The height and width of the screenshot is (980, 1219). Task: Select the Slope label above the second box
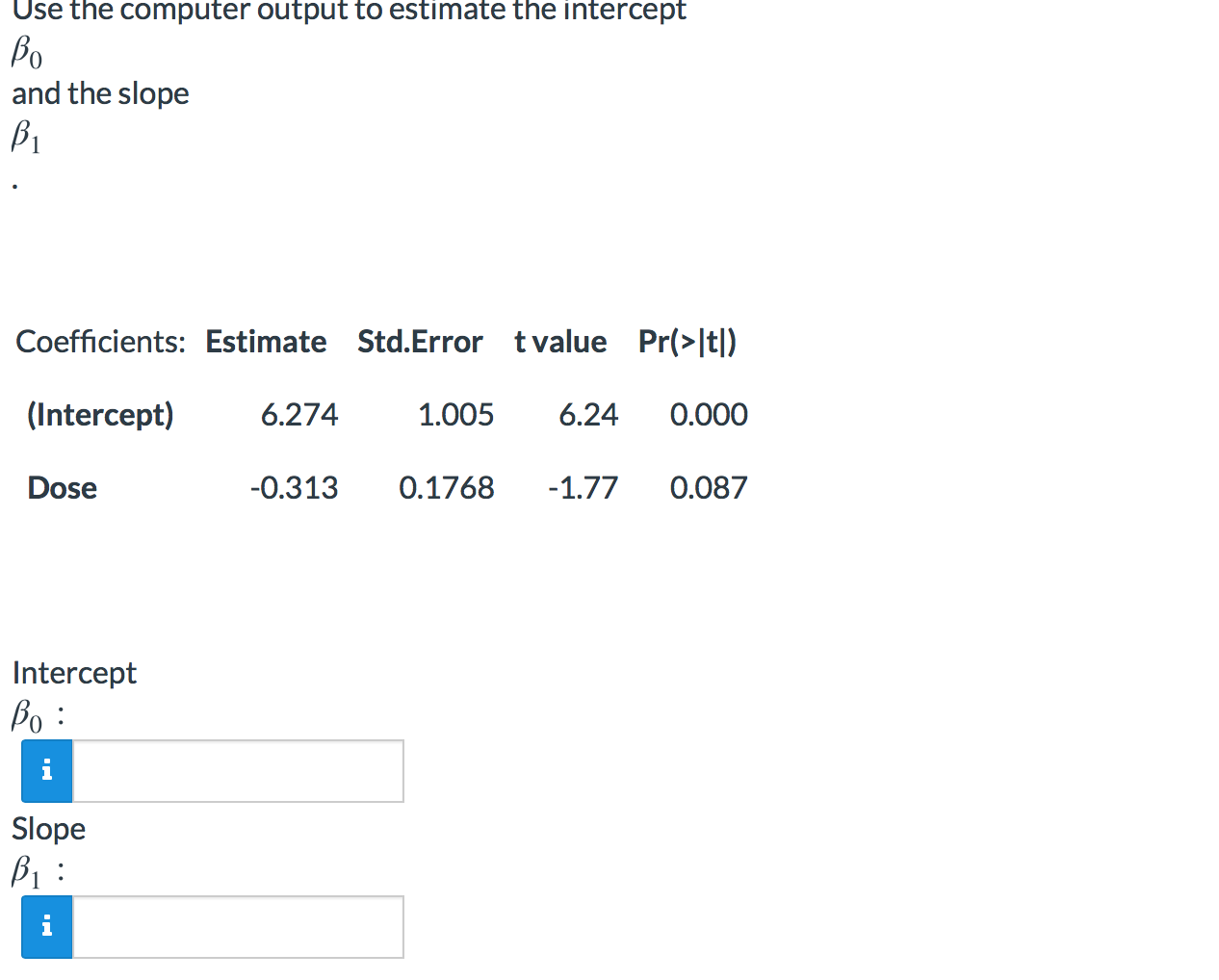tap(48, 829)
